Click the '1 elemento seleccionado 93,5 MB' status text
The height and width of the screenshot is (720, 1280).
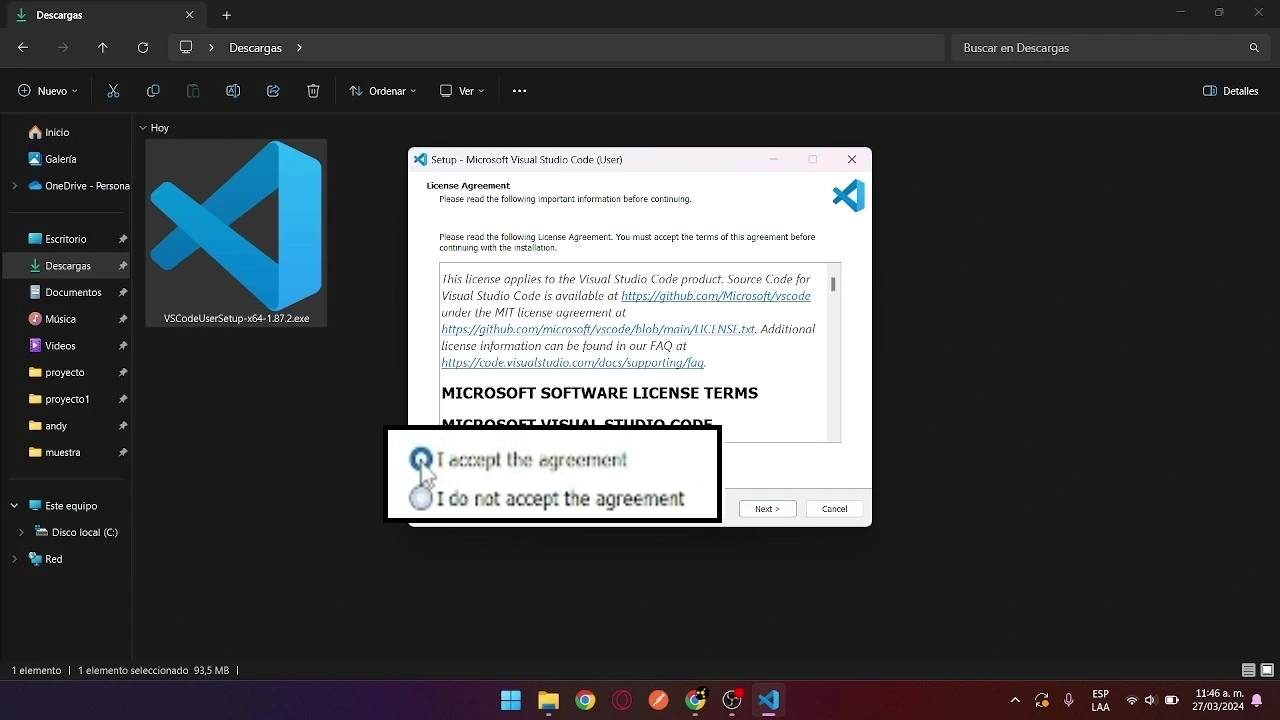(153, 670)
